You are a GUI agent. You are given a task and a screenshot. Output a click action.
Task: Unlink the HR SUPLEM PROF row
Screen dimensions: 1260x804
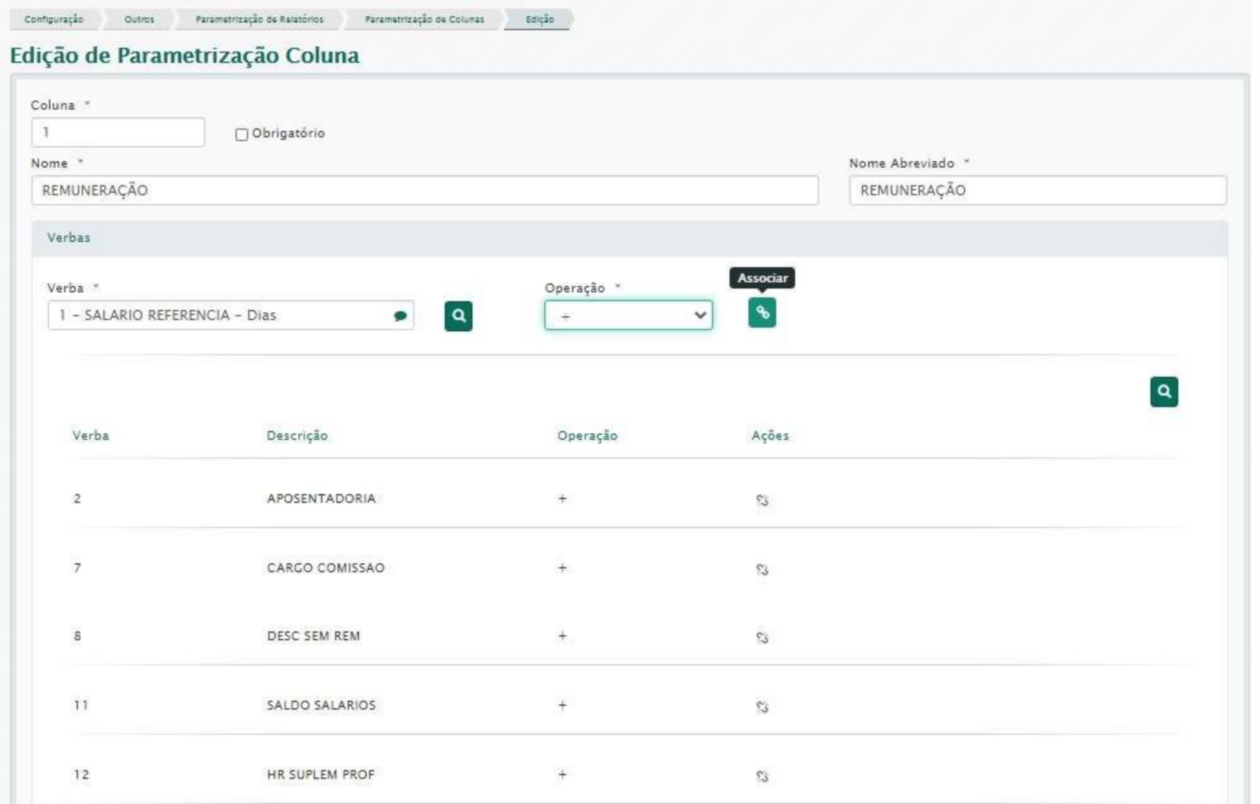click(761, 775)
